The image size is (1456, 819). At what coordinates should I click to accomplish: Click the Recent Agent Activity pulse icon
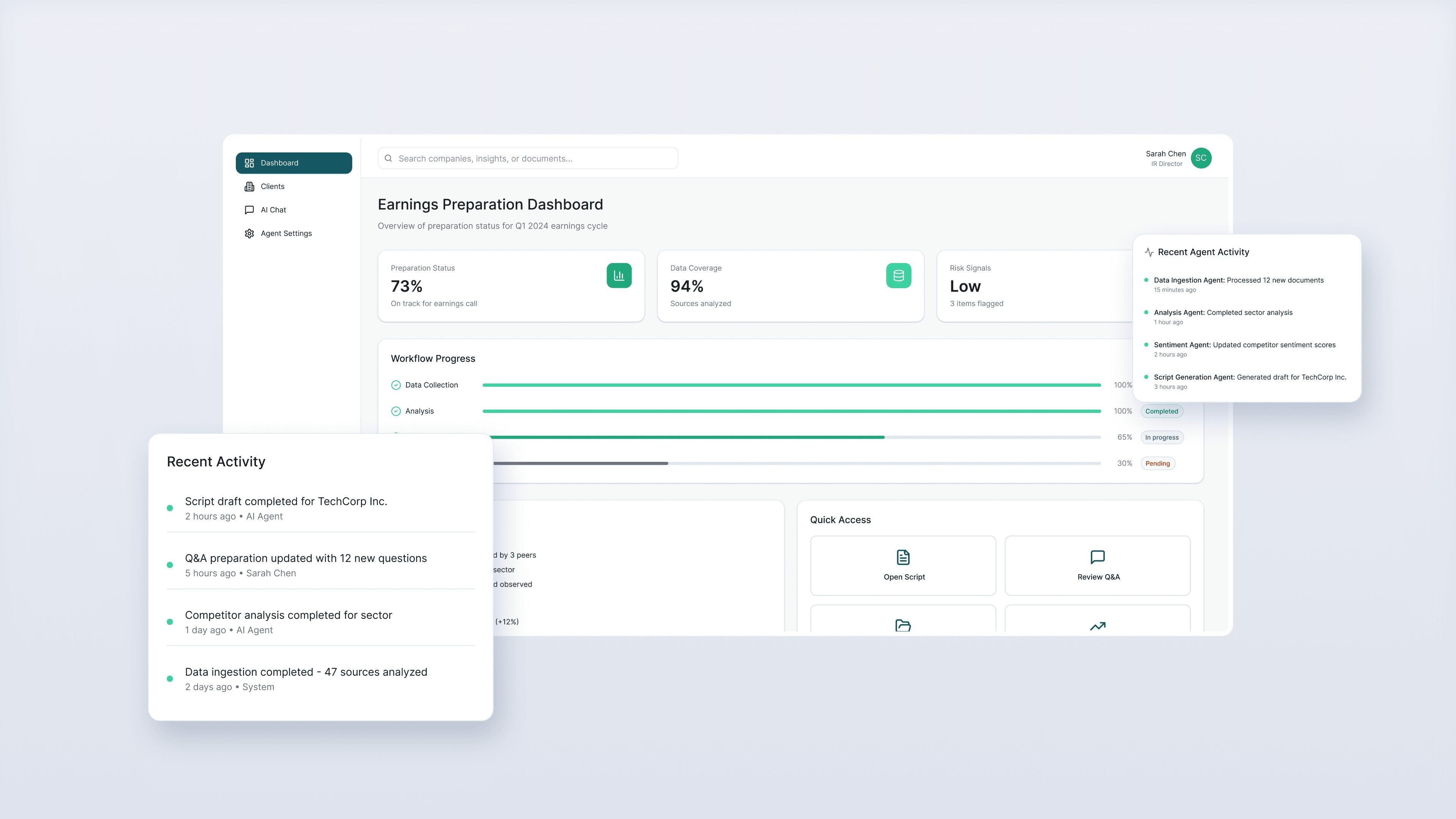pos(1148,252)
